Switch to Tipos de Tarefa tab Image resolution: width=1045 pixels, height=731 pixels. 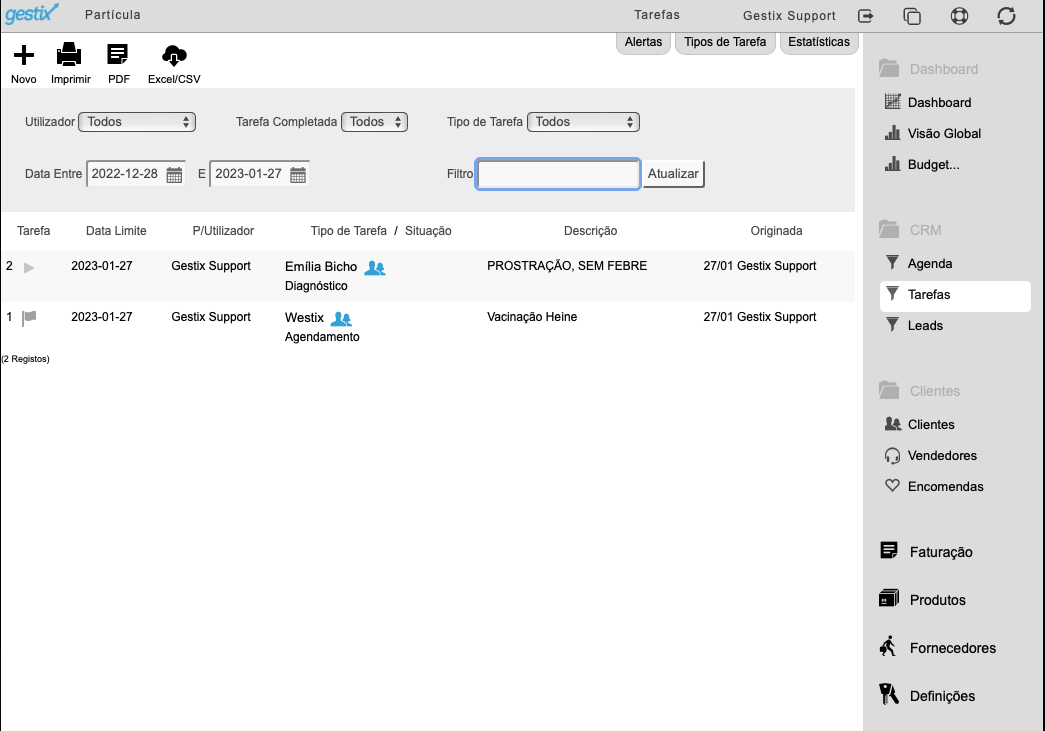pos(725,42)
